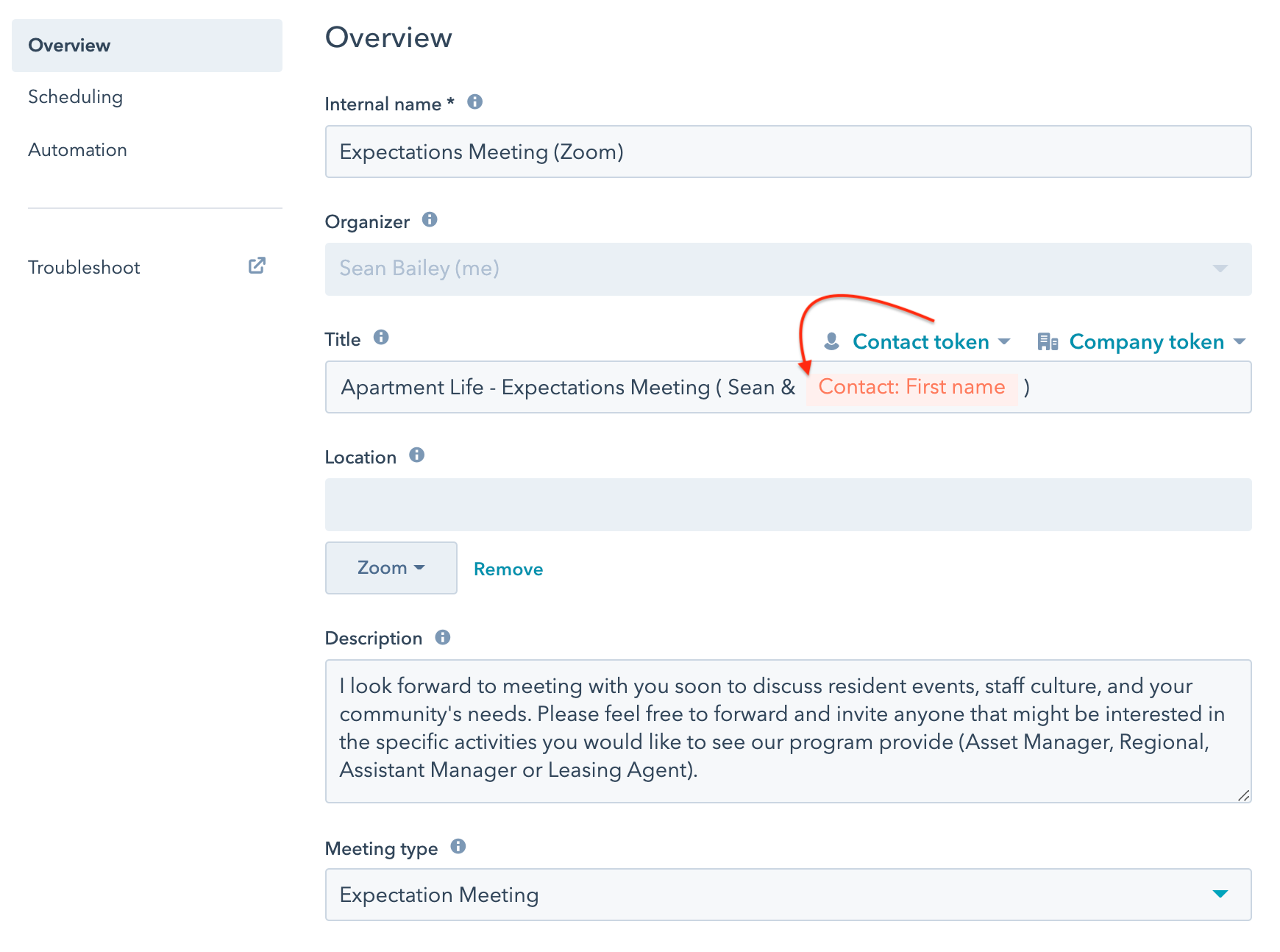1280x952 pixels.
Task: Click the Title text field
Action: pyautogui.click(x=789, y=387)
